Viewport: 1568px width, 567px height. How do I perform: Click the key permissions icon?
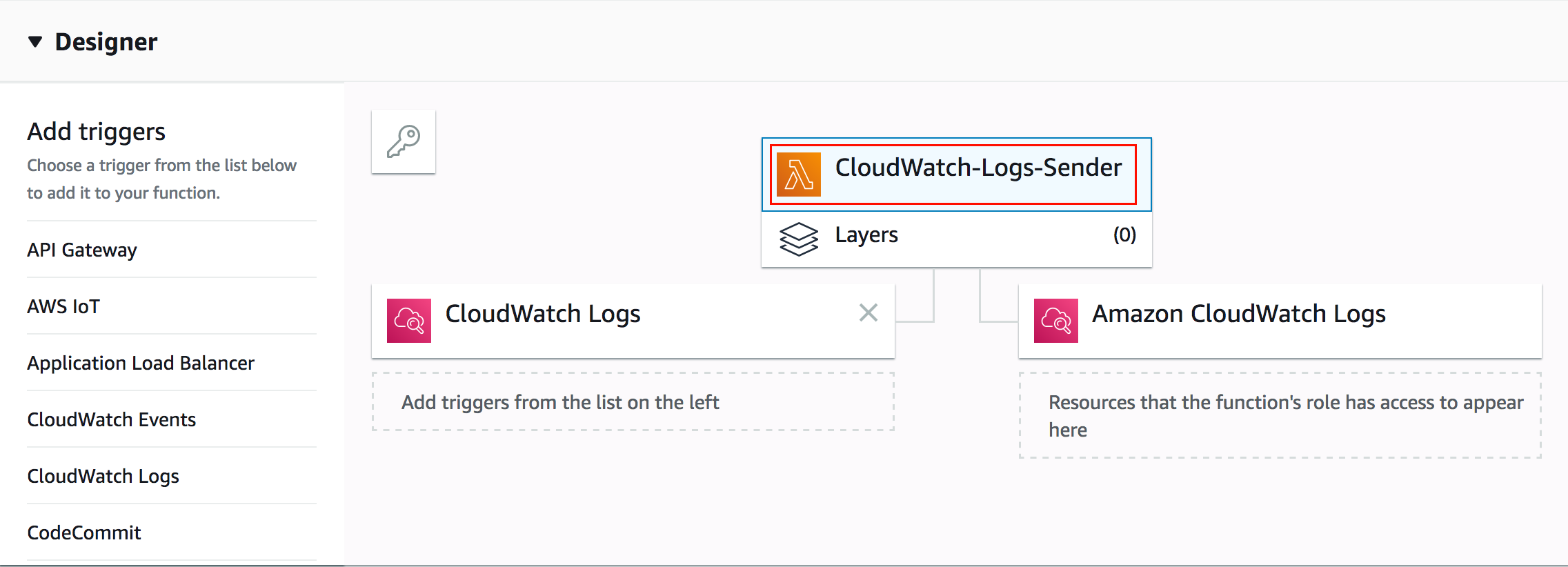click(404, 141)
